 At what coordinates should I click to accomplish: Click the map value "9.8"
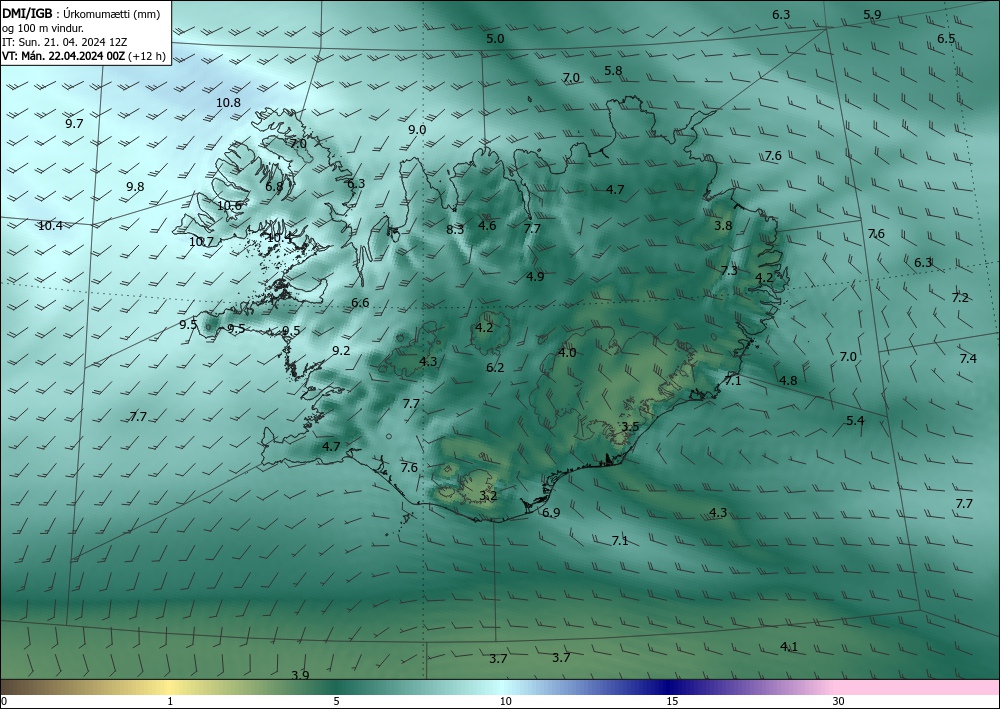tap(135, 187)
